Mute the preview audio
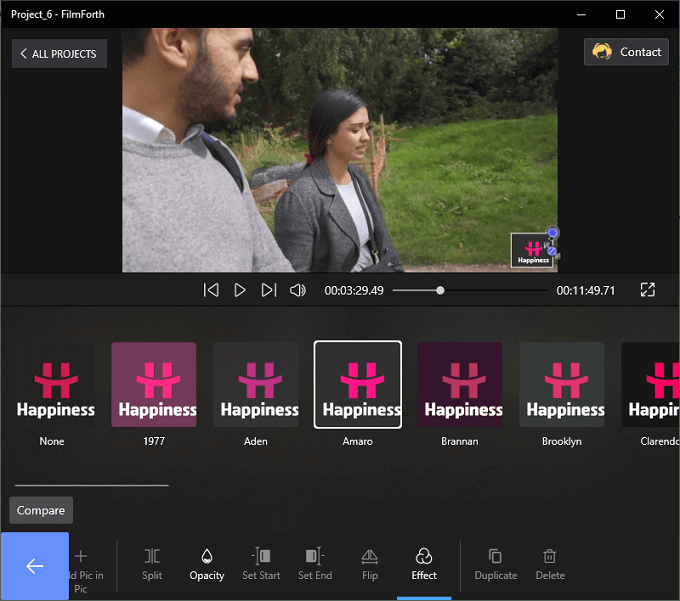 [298, 290]
